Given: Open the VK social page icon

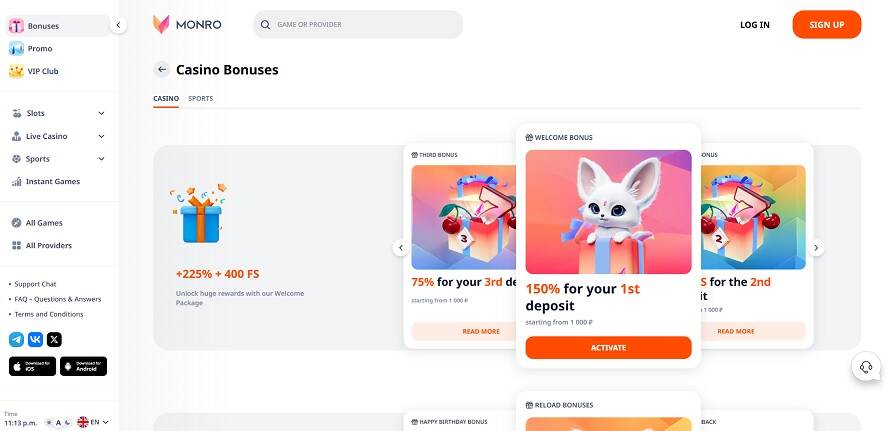Looking at the screenshot, I should 35,339.
